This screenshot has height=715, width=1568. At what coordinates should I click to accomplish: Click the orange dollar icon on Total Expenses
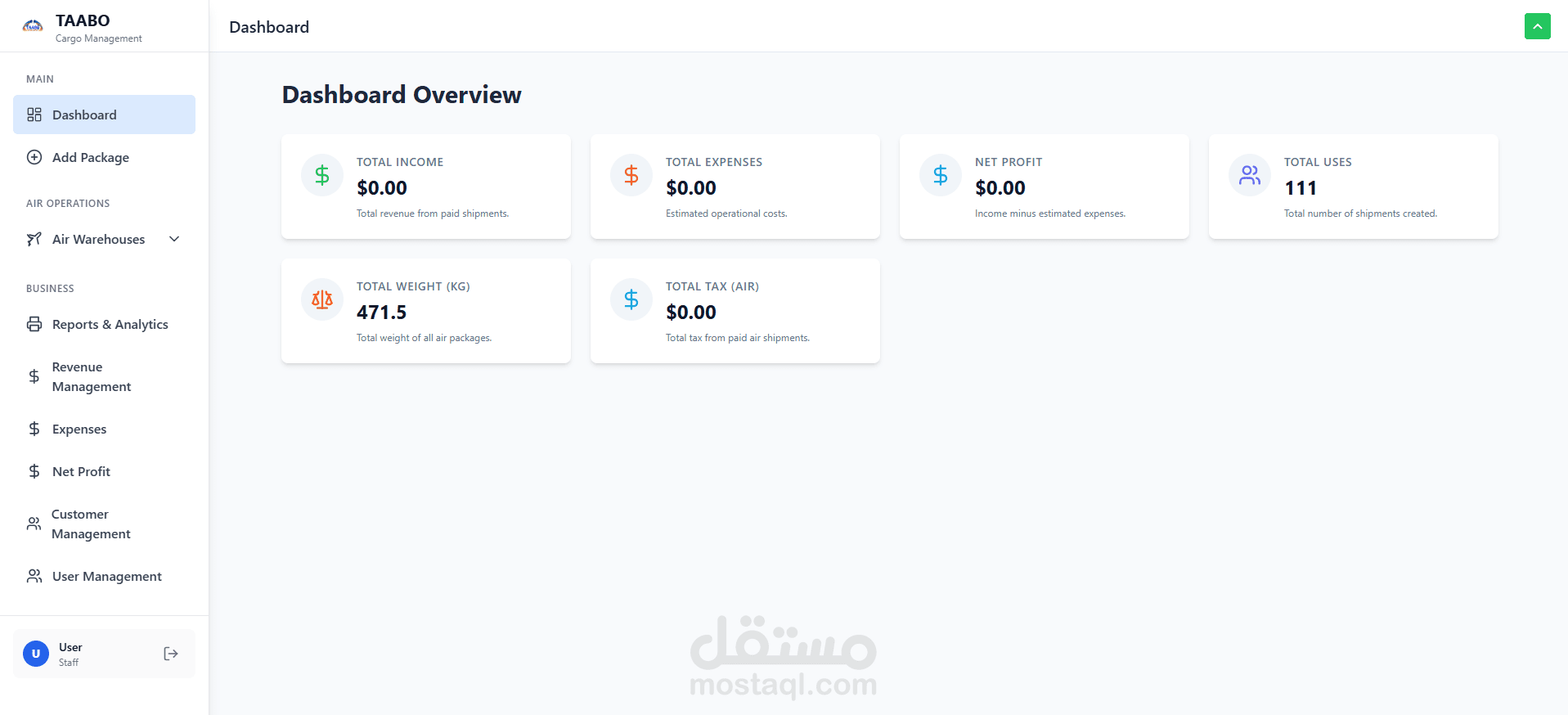pos(631,175)
